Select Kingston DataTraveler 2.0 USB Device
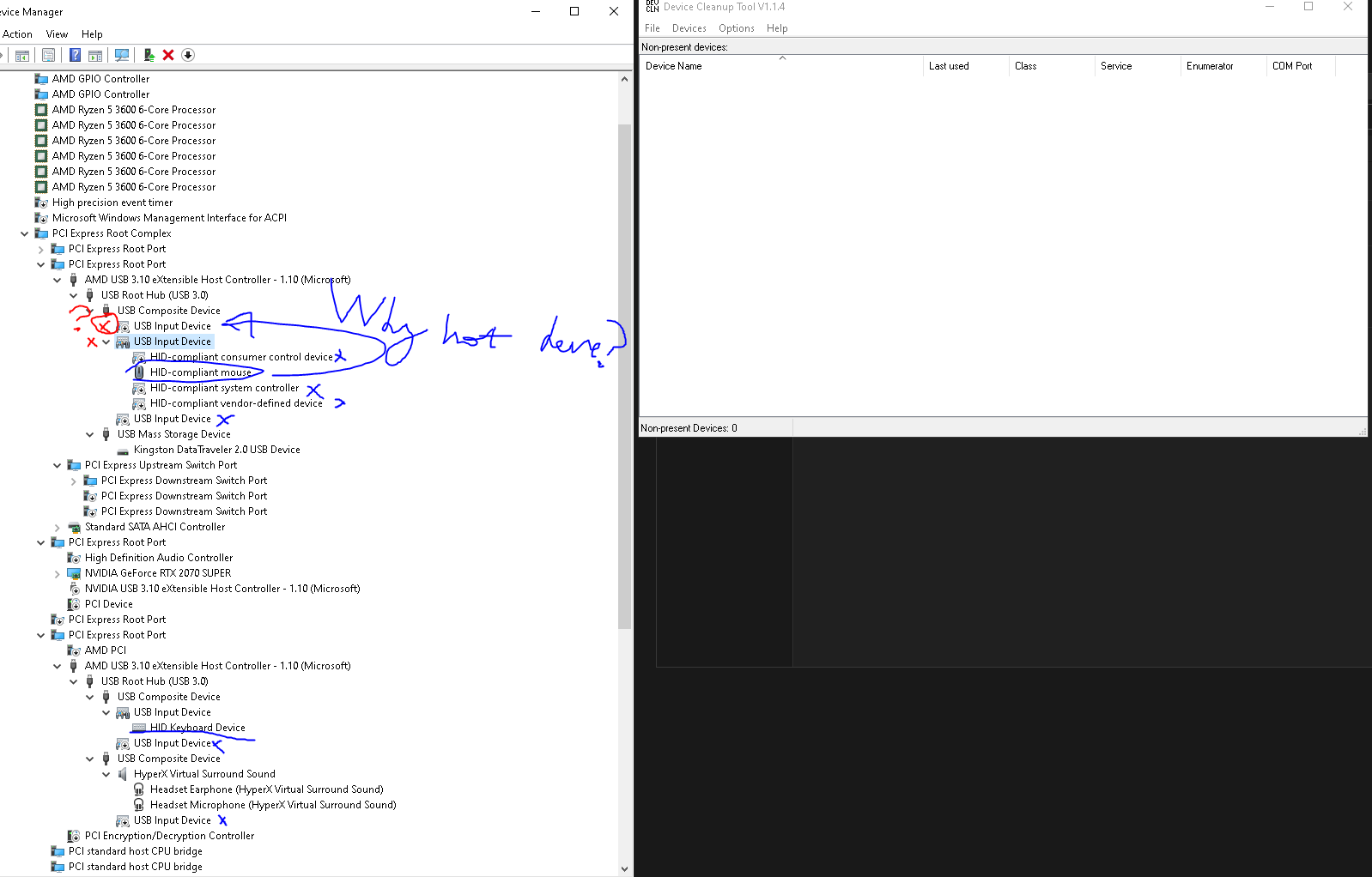 pyautogui.click(x=216, y=450)
